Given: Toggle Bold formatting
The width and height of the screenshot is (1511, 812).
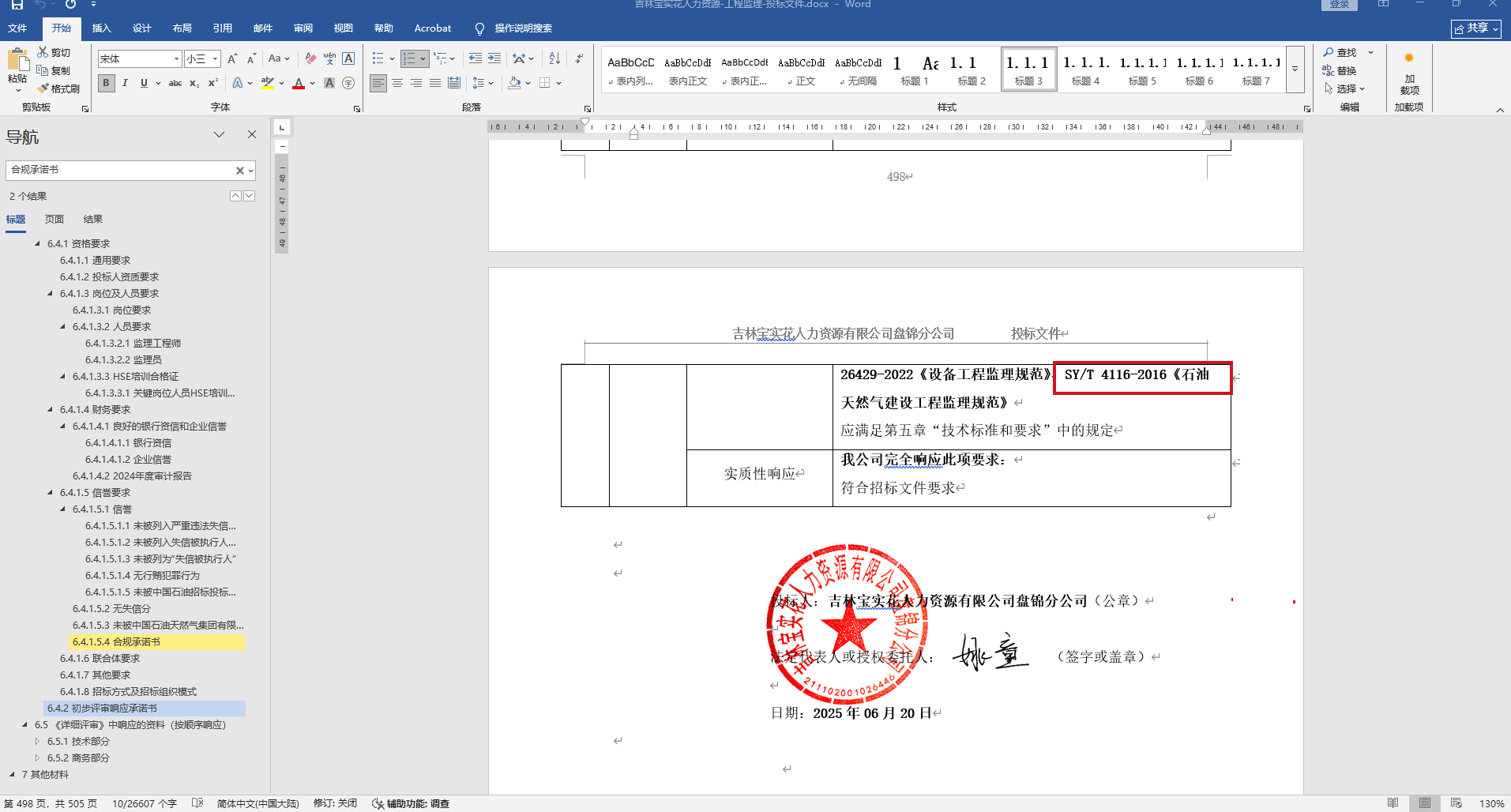Looking at the screenshot, I should 106,83.
